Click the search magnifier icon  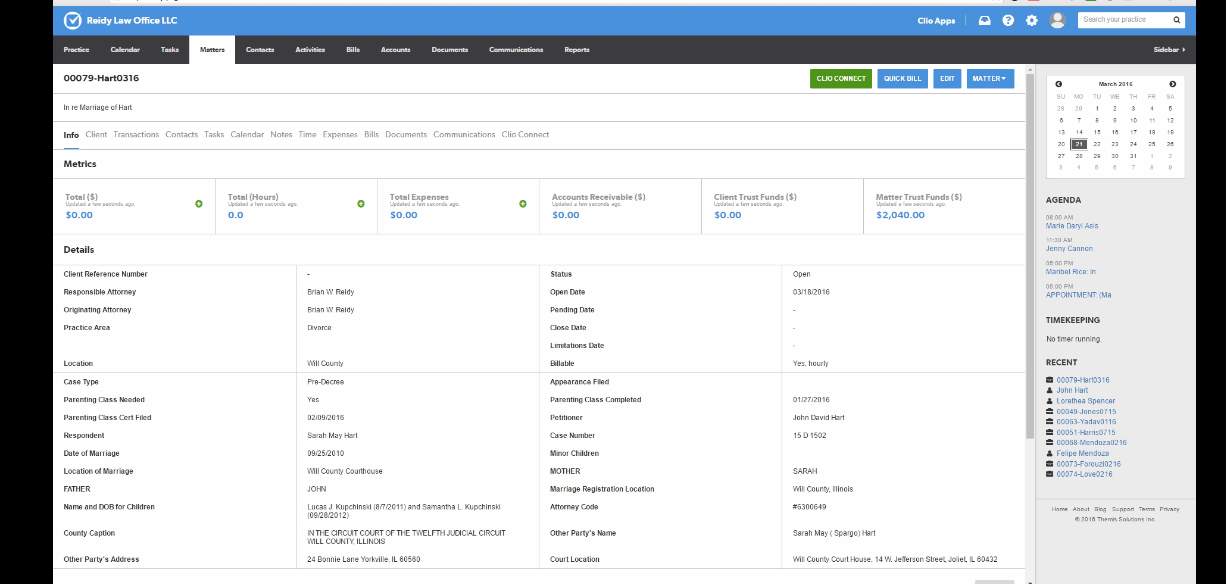tap(1176, 19)
